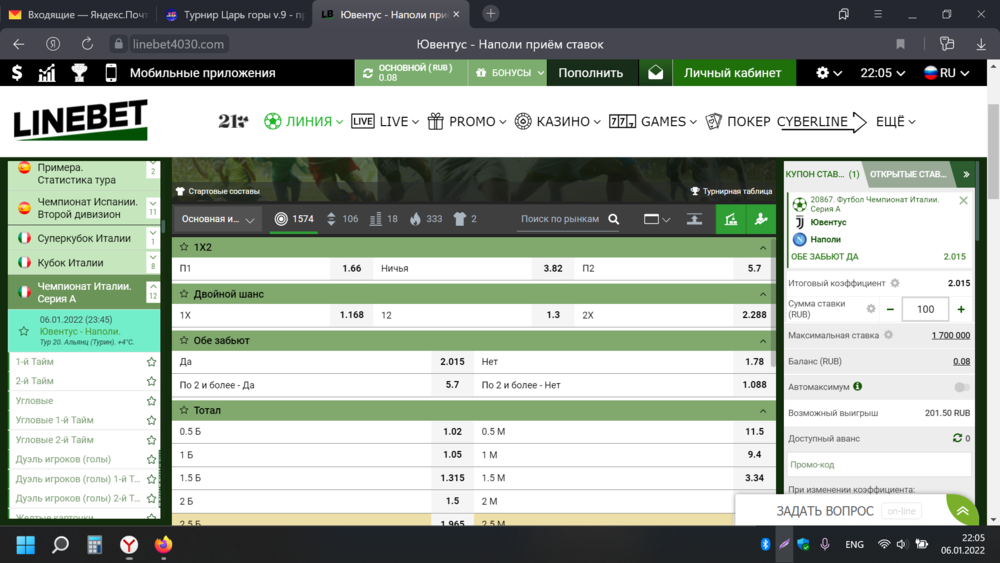Collapse Чемпионат Италии Серия А
The height and width of the screenshot is (563, 1000).
click(152, 292)
